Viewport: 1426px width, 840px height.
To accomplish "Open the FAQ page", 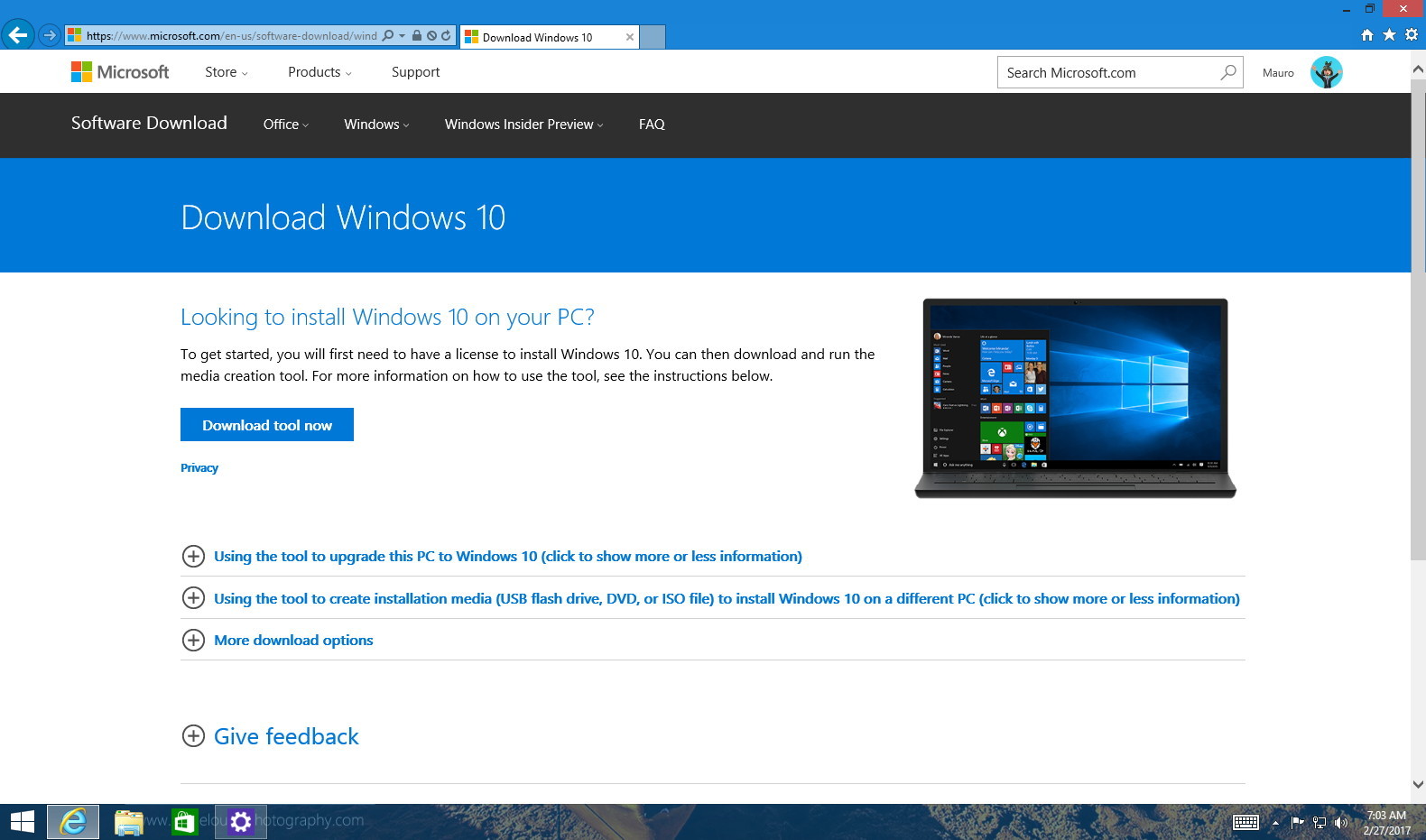I will [x=652, y=125].
